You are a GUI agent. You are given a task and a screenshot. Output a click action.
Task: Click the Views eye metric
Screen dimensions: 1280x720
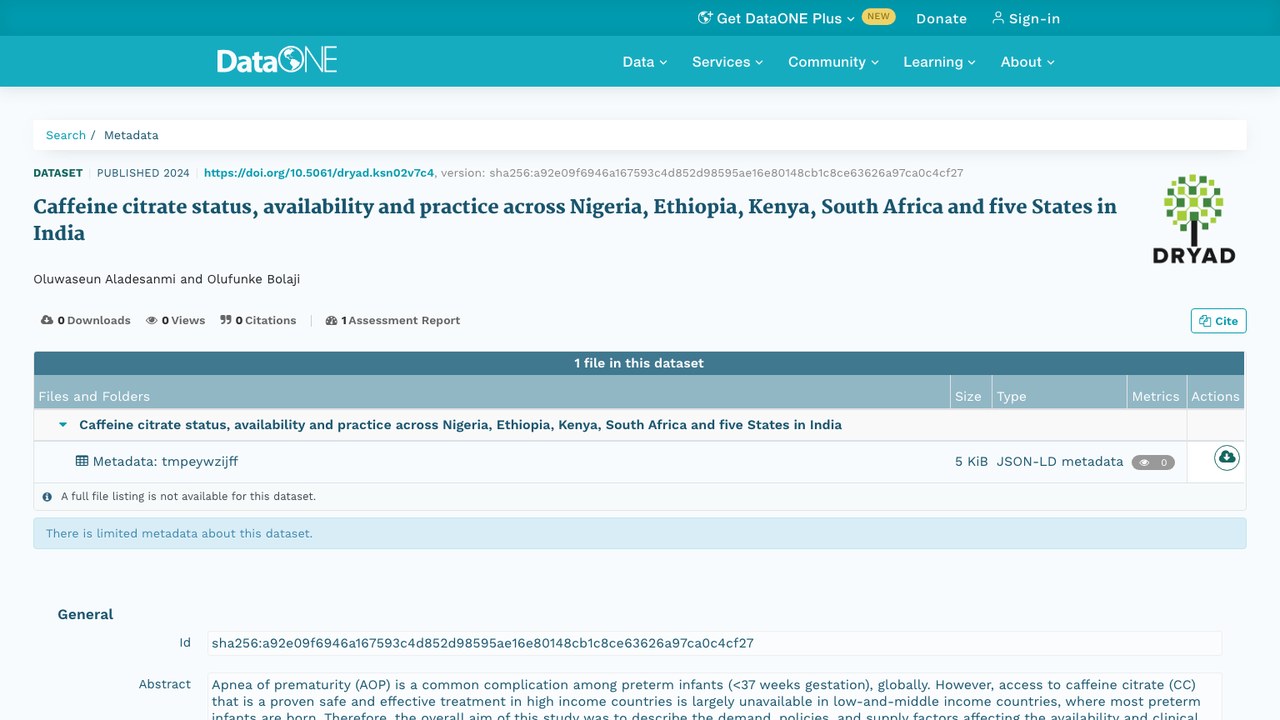pos(176,320)
